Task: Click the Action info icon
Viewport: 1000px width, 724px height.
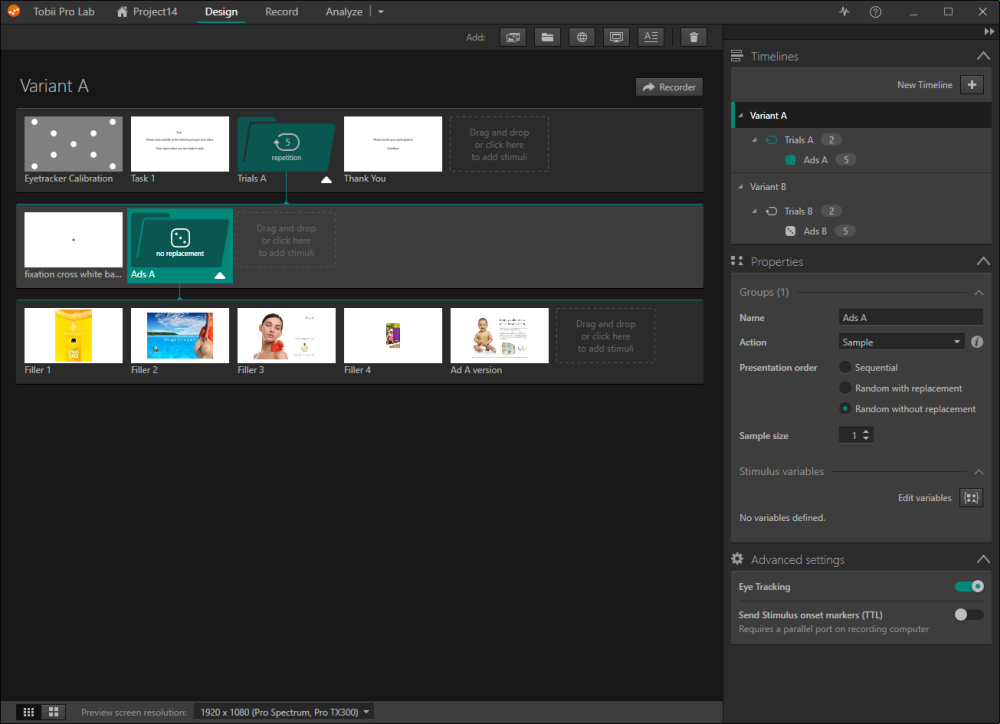Action: (976, 342)
